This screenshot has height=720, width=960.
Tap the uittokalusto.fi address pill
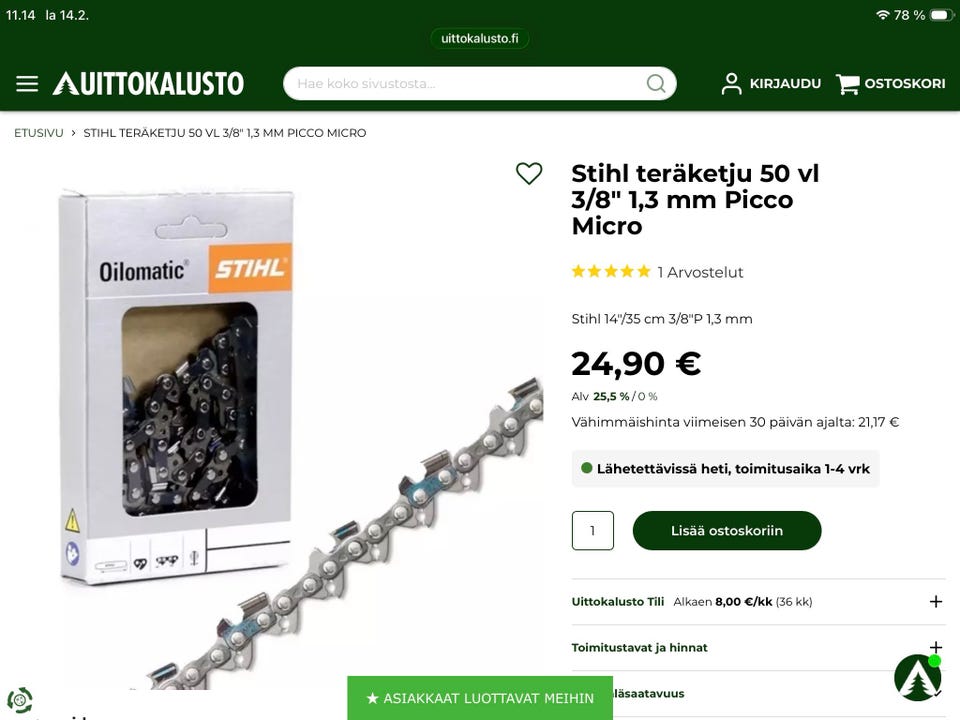click(479, 38)
